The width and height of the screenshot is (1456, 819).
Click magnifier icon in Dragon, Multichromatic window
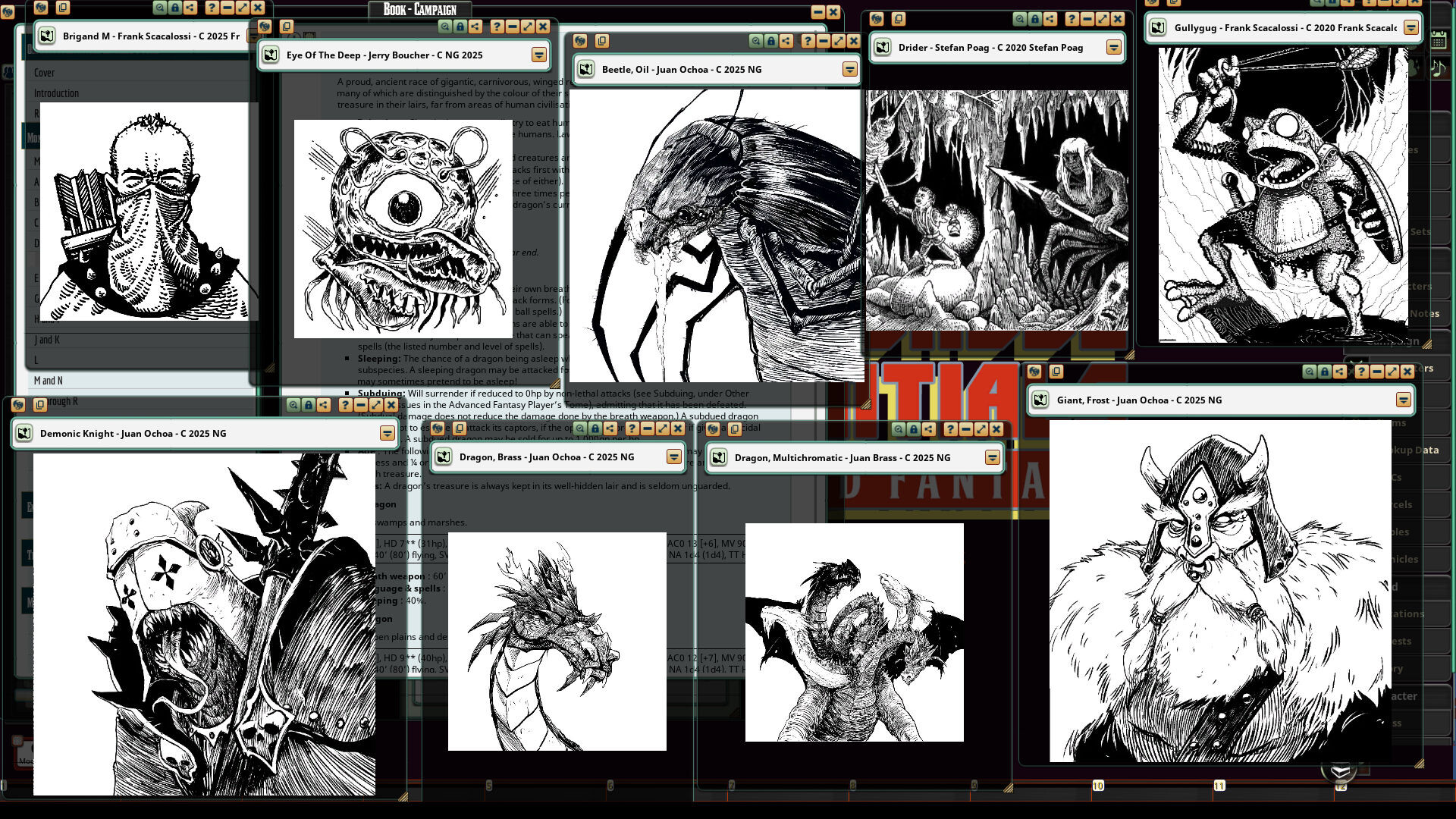[898, 429]
